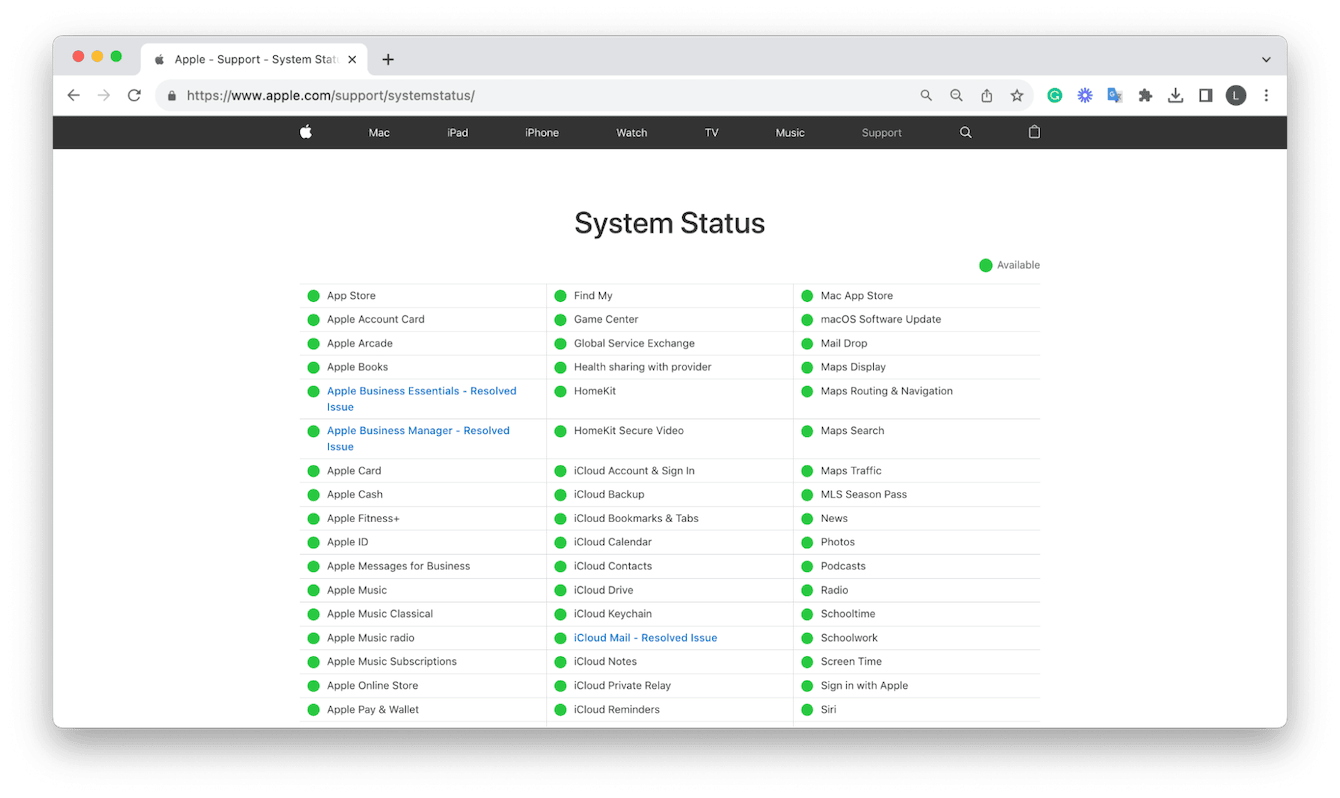Click the lock icon to view site security
Viewport: 1340px width, 798px height.
click(x=171, y=95)
